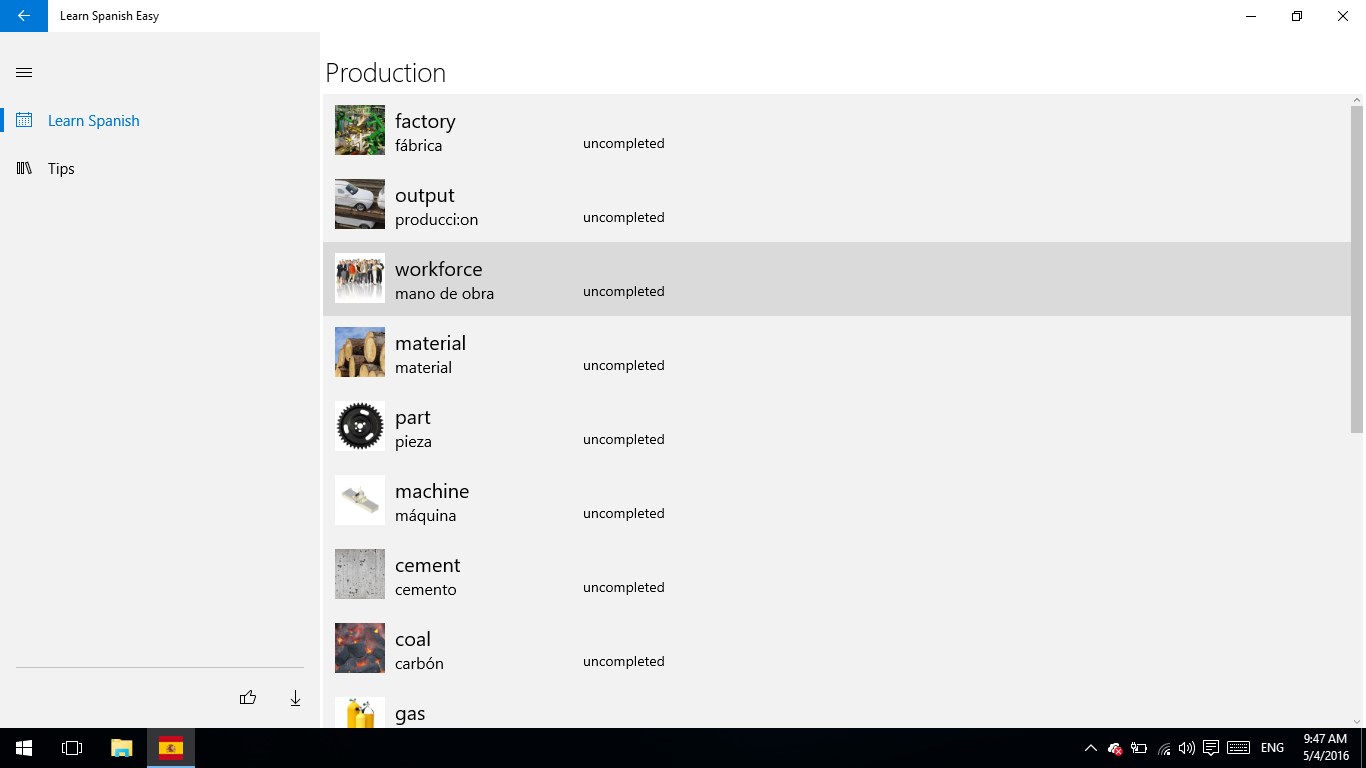Open the hamburger navigation menu

pos(25,73)
